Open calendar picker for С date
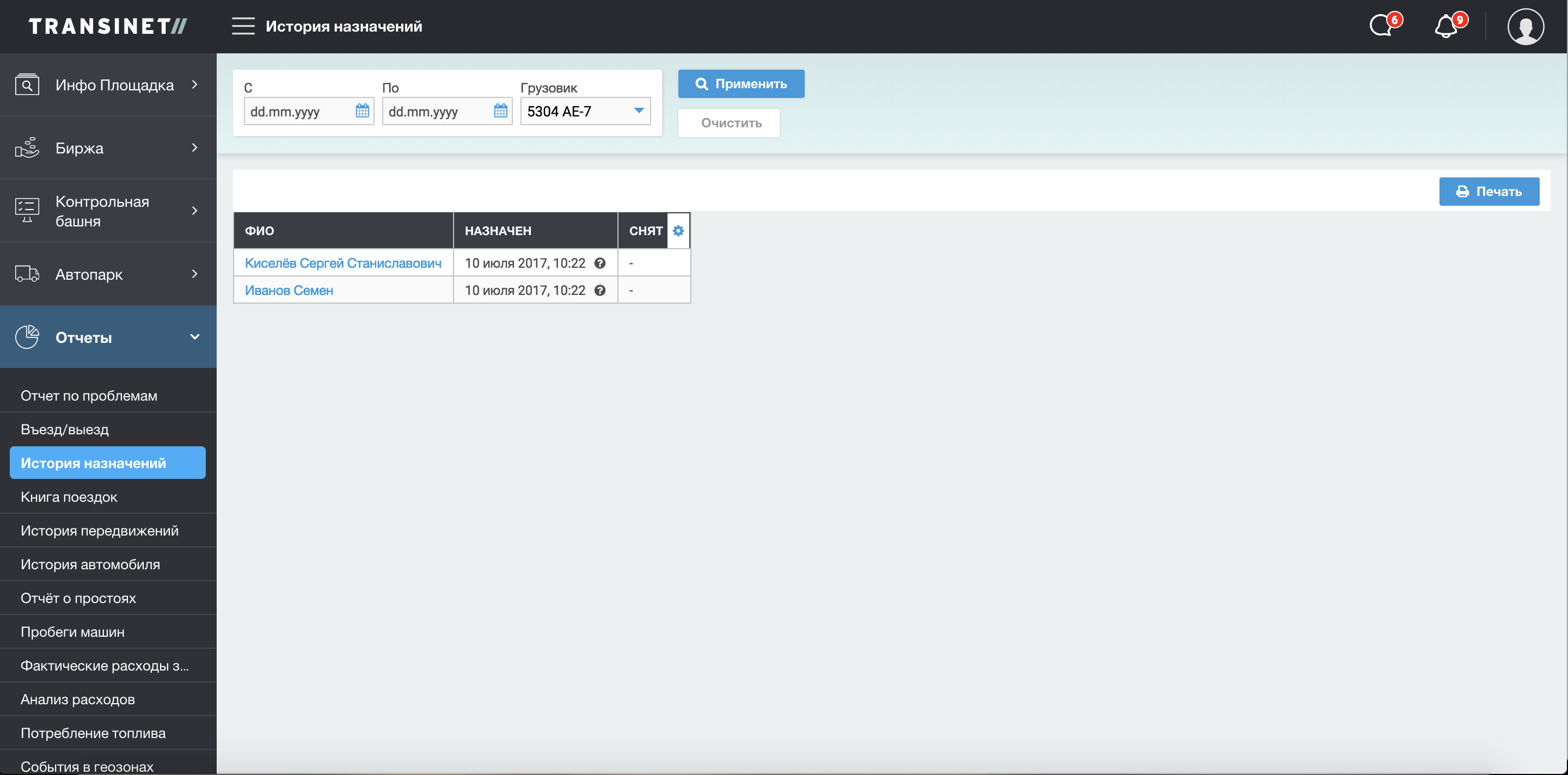1568x775 pixels. pyautogui.click(x=362, y=110)
